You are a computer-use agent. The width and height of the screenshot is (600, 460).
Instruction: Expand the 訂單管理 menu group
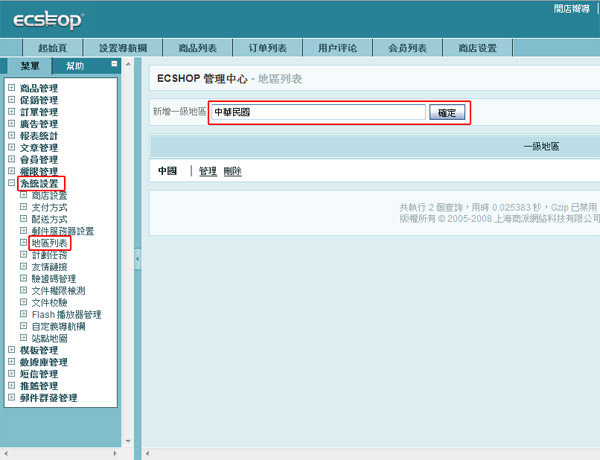[11, 112]
